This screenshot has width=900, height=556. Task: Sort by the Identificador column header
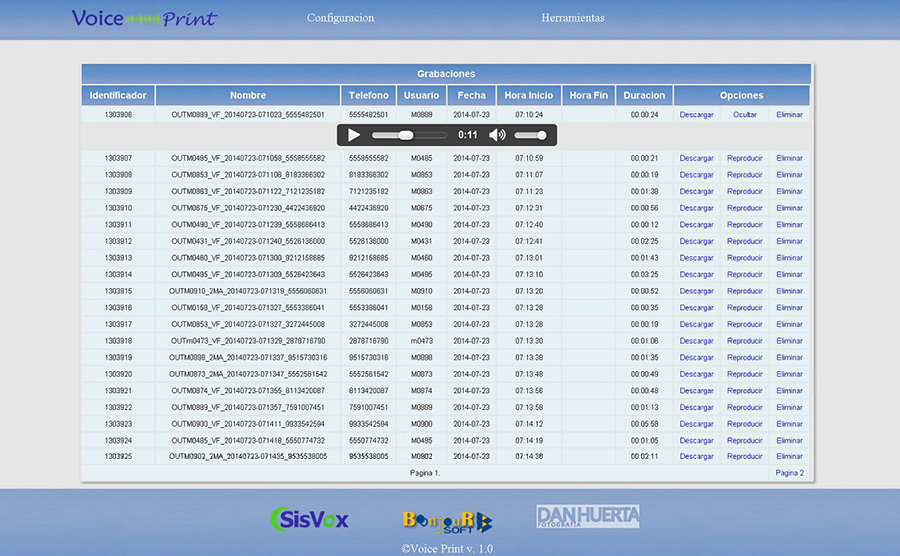pos(118,96)
